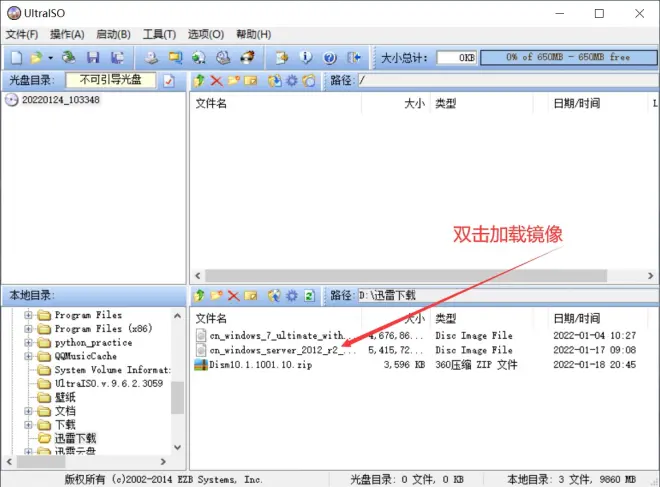Image resolution: width=660 pixels, height=487 pixels.
Task: Click the Open file folder icon
Action: coord(36,58)
